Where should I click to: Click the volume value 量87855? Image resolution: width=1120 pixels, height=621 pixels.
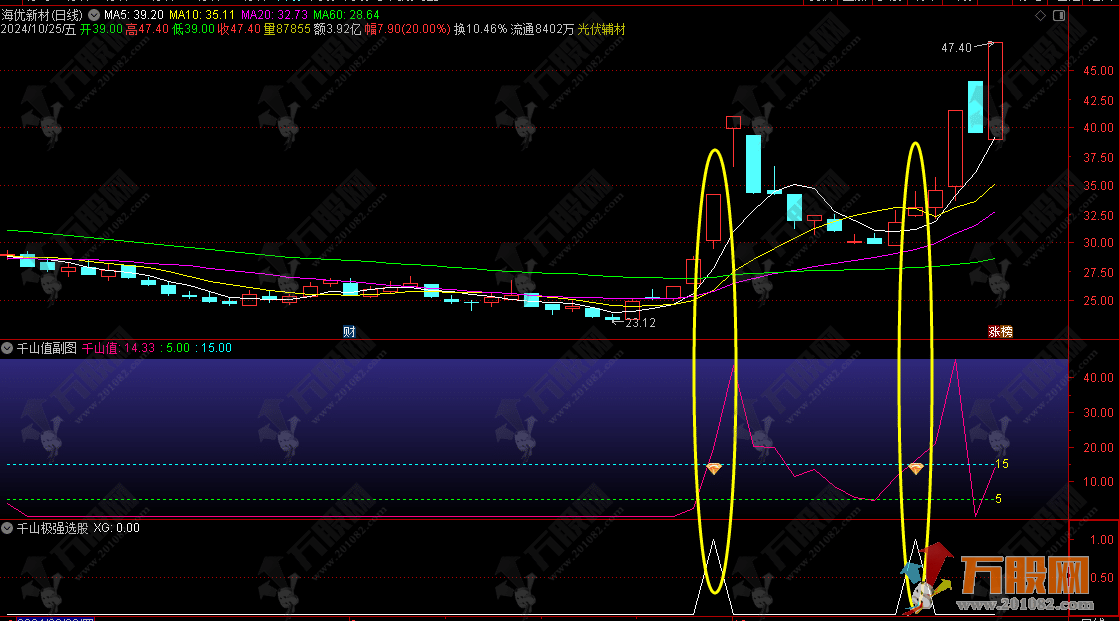287,29
